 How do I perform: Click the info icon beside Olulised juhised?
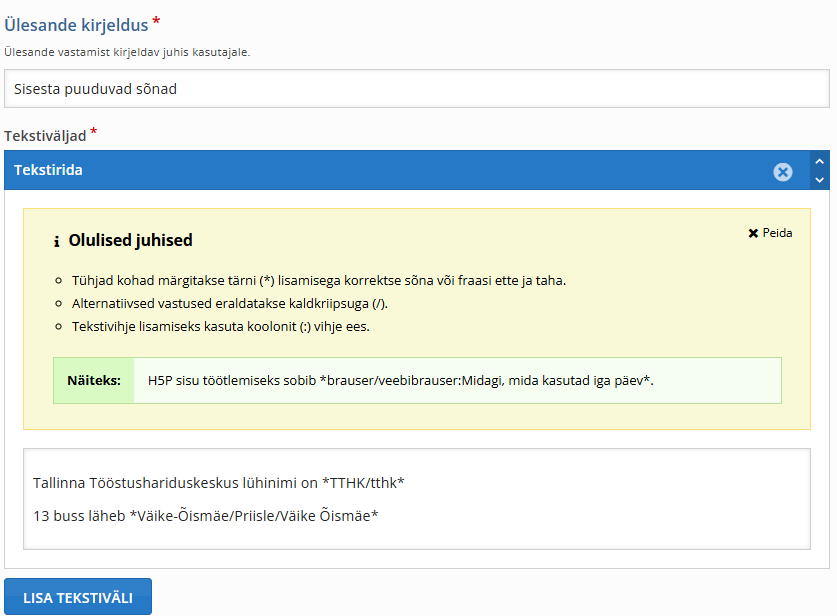point(57,241)
